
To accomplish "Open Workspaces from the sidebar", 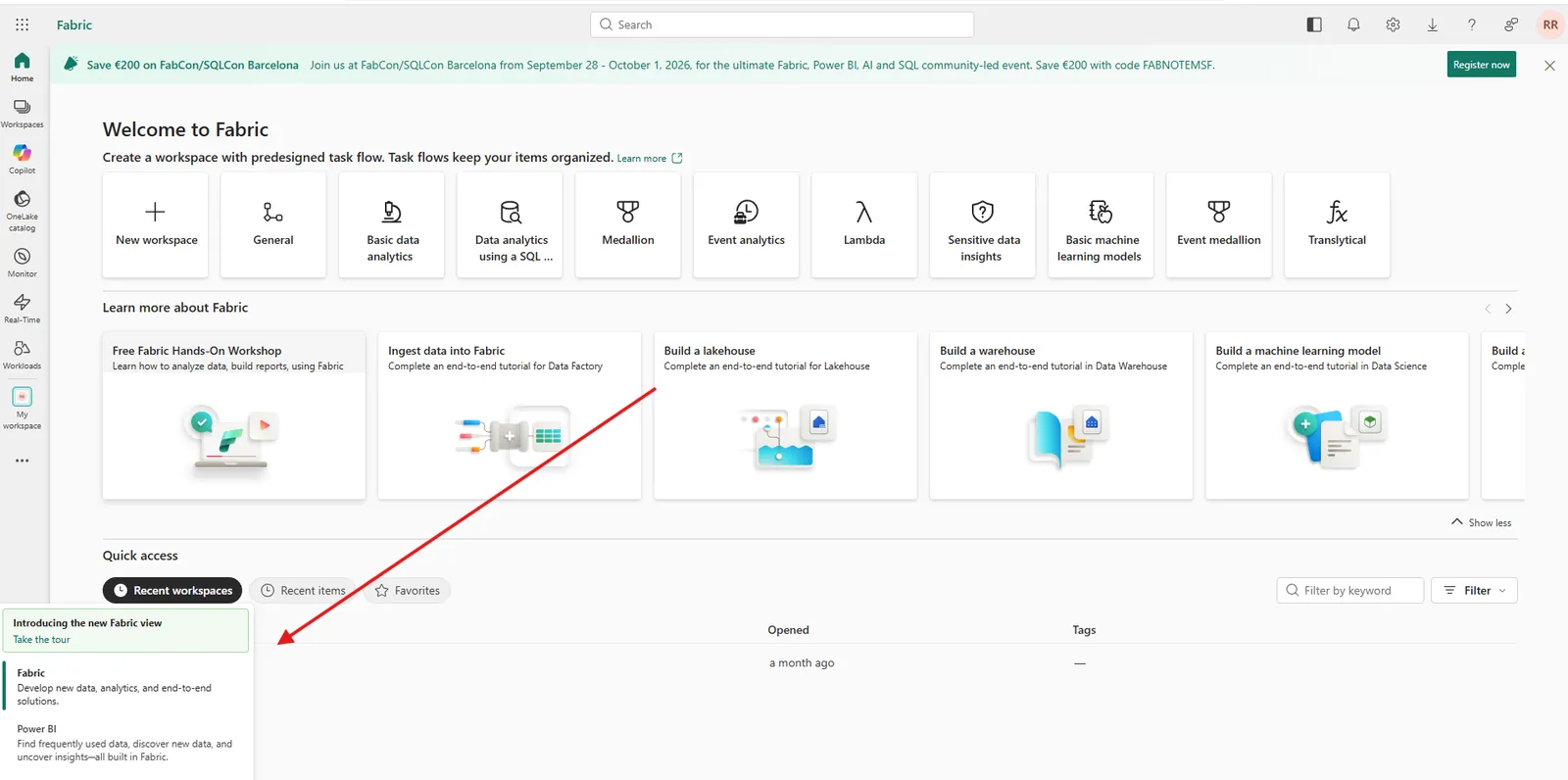I will coord(22,114).
